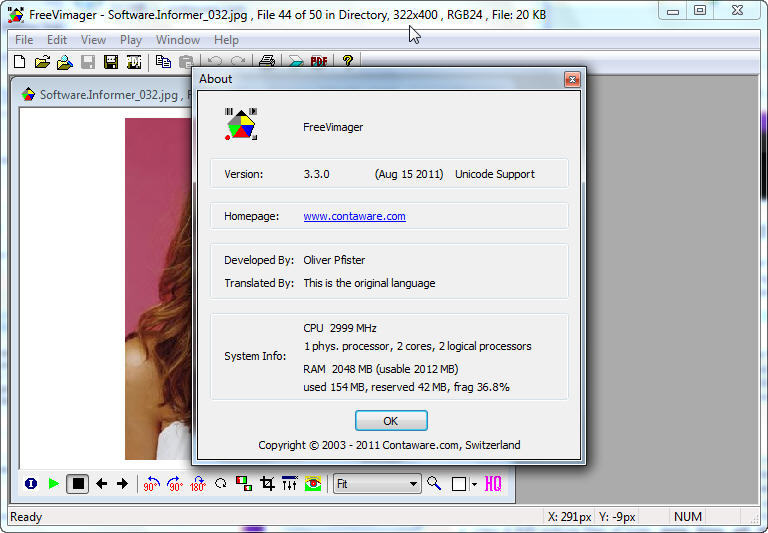Click the Copy icon in the toolbar
The image size is (768, 533).
163,62
